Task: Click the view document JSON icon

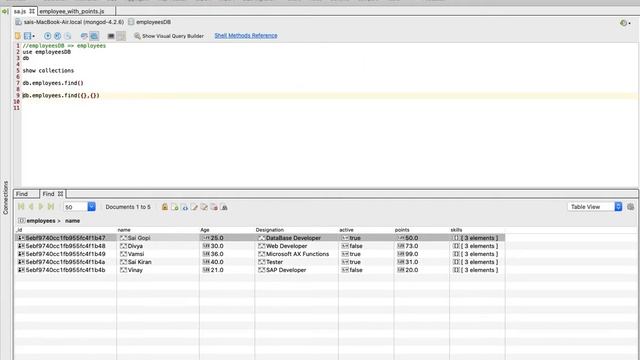Action: point(184,207)
